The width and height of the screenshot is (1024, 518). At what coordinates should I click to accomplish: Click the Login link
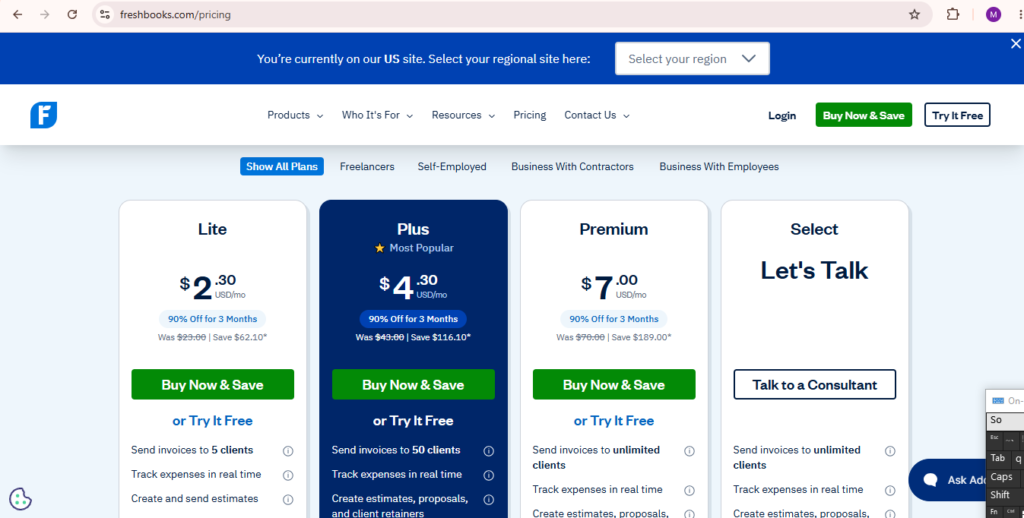tap(782, 116)
